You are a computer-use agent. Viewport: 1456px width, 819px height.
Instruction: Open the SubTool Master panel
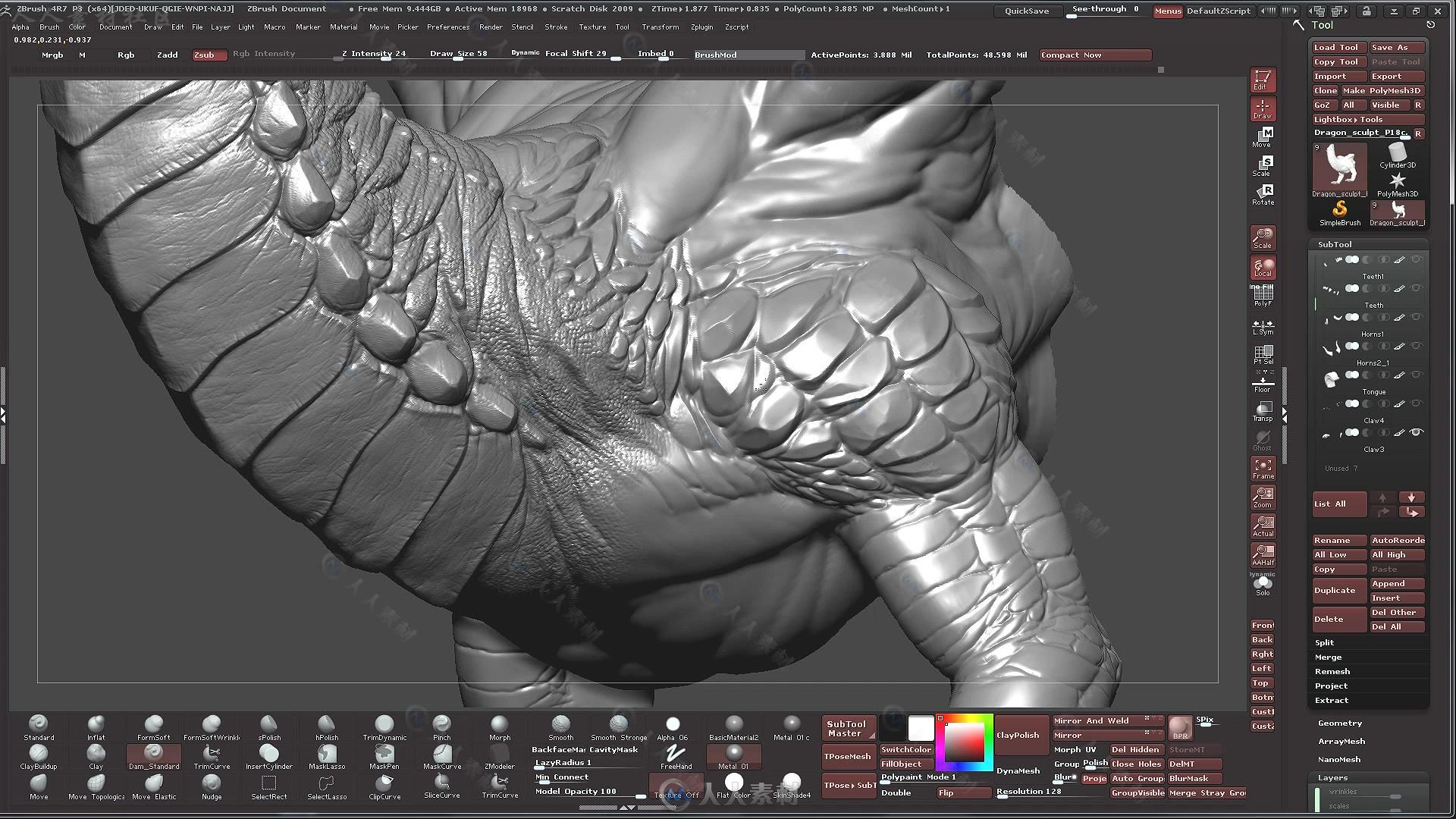847,728
